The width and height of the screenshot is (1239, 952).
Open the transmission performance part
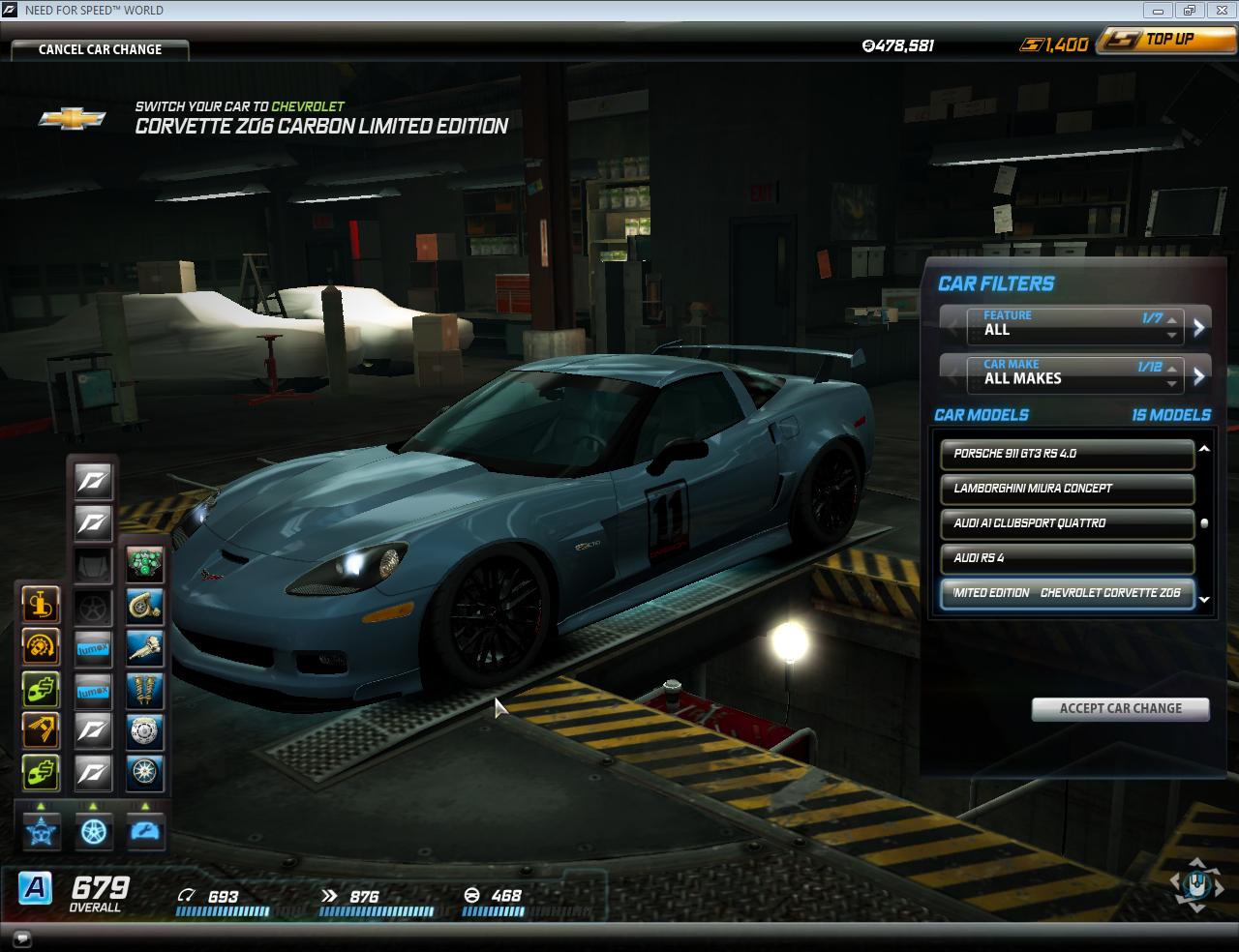[x=145, y=647]
